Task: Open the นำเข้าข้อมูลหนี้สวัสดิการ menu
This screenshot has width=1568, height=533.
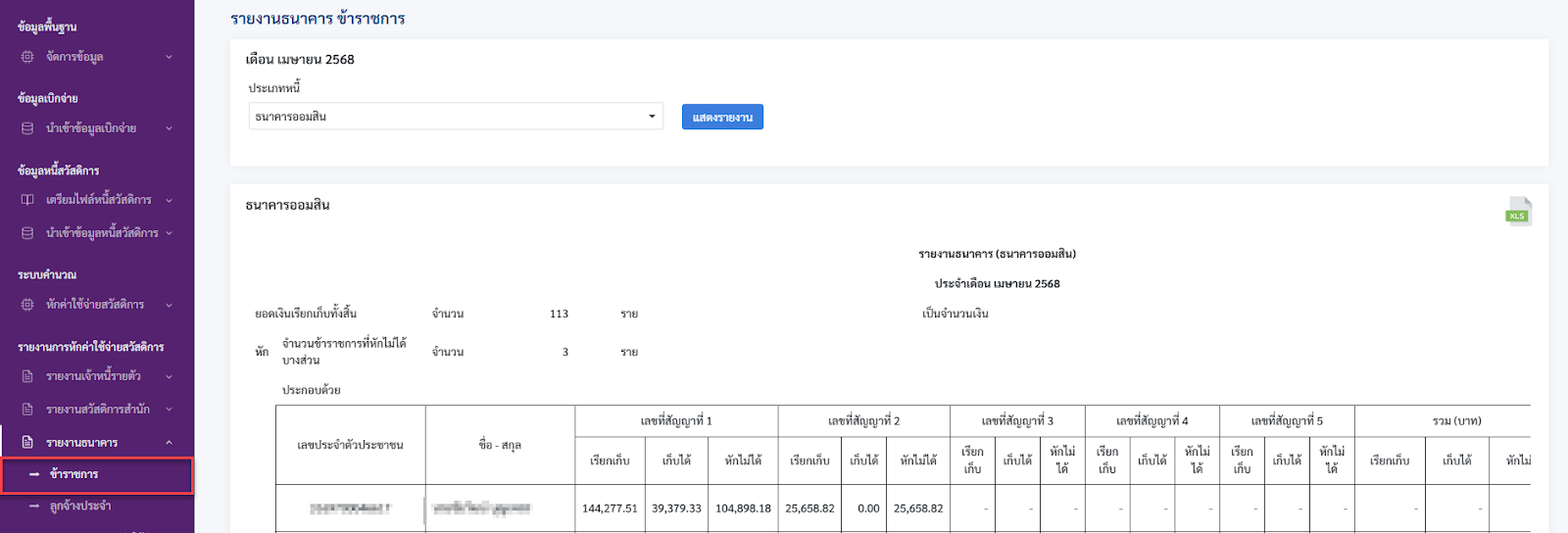Action: pyautogui.click(x=97, y=233)
